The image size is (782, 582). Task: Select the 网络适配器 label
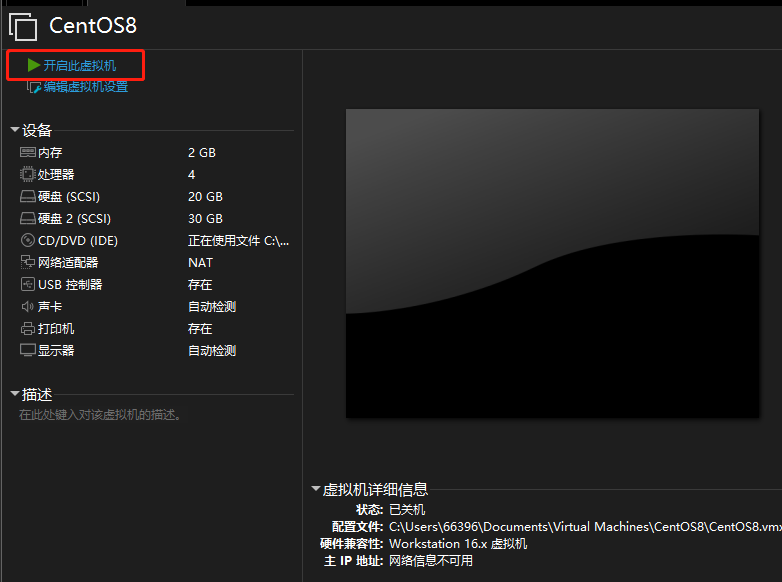68,263
